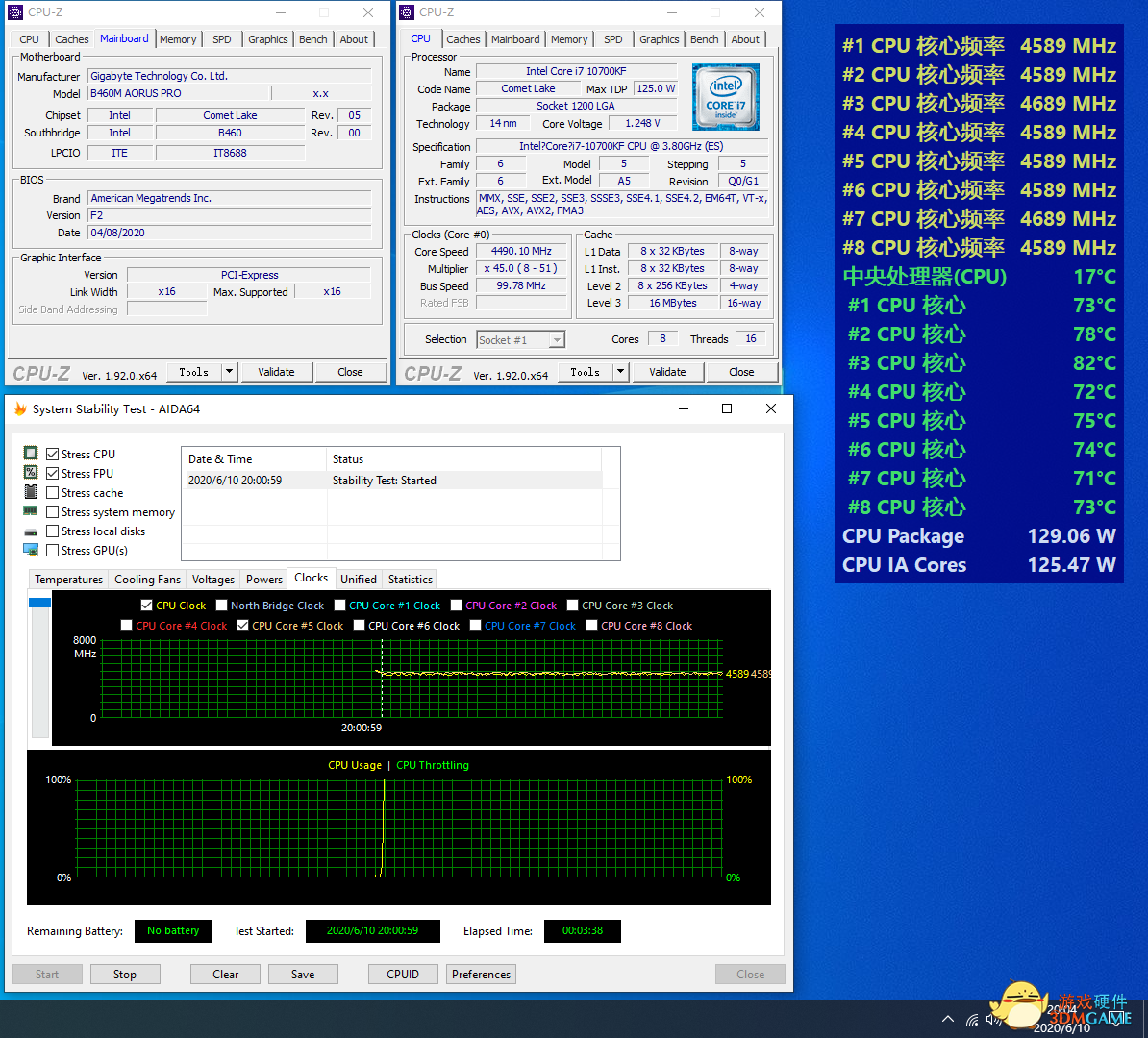Click the Gigabyte Technology Co. Ltd. manufacturer field

coord(230,76)
